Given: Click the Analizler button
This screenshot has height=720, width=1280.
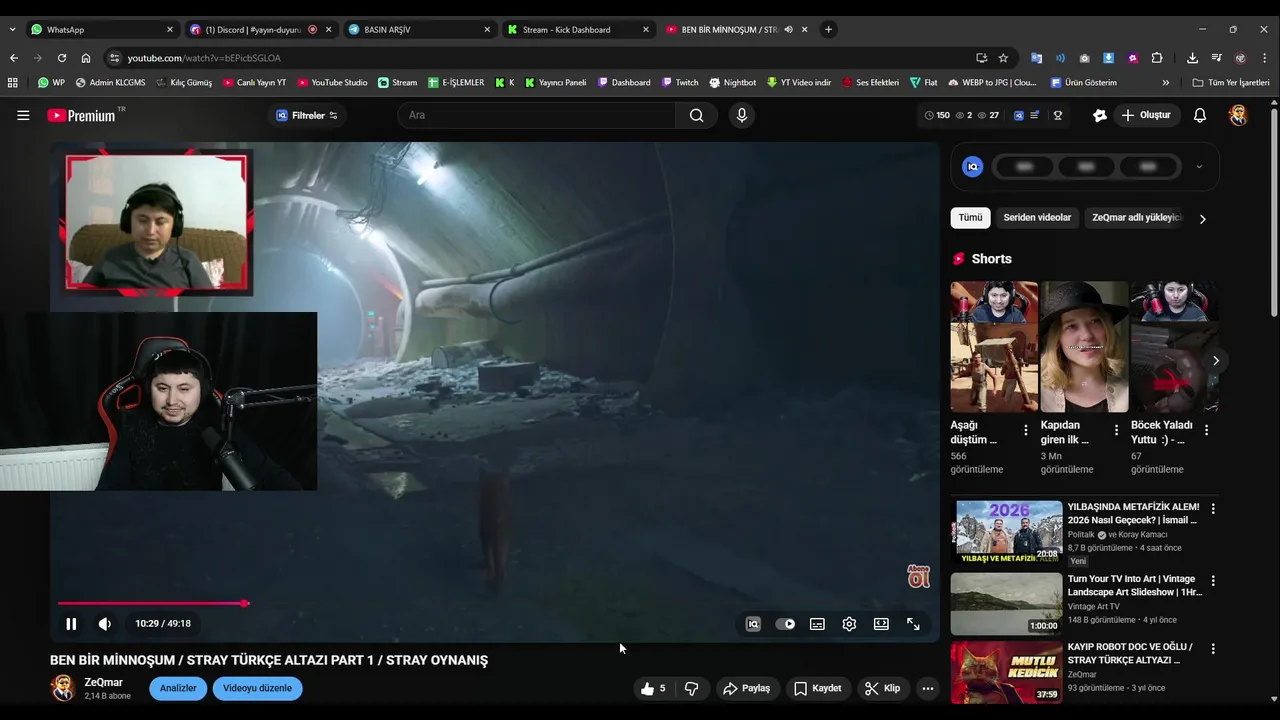Looking at the screenshot, I should (x=178, y=688).
